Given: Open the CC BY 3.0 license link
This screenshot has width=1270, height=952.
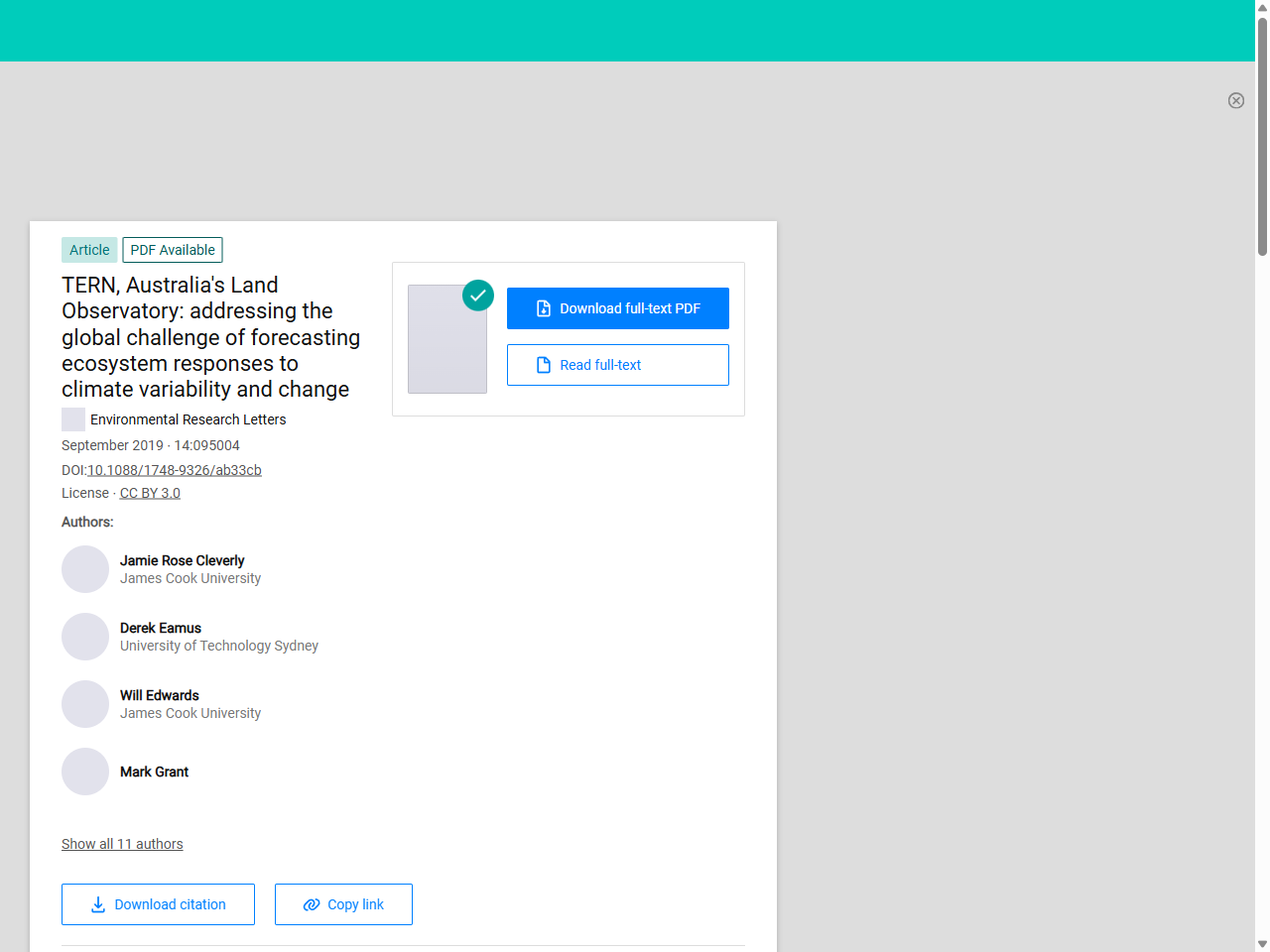Looking at the screenshot, I should [150, 493].
